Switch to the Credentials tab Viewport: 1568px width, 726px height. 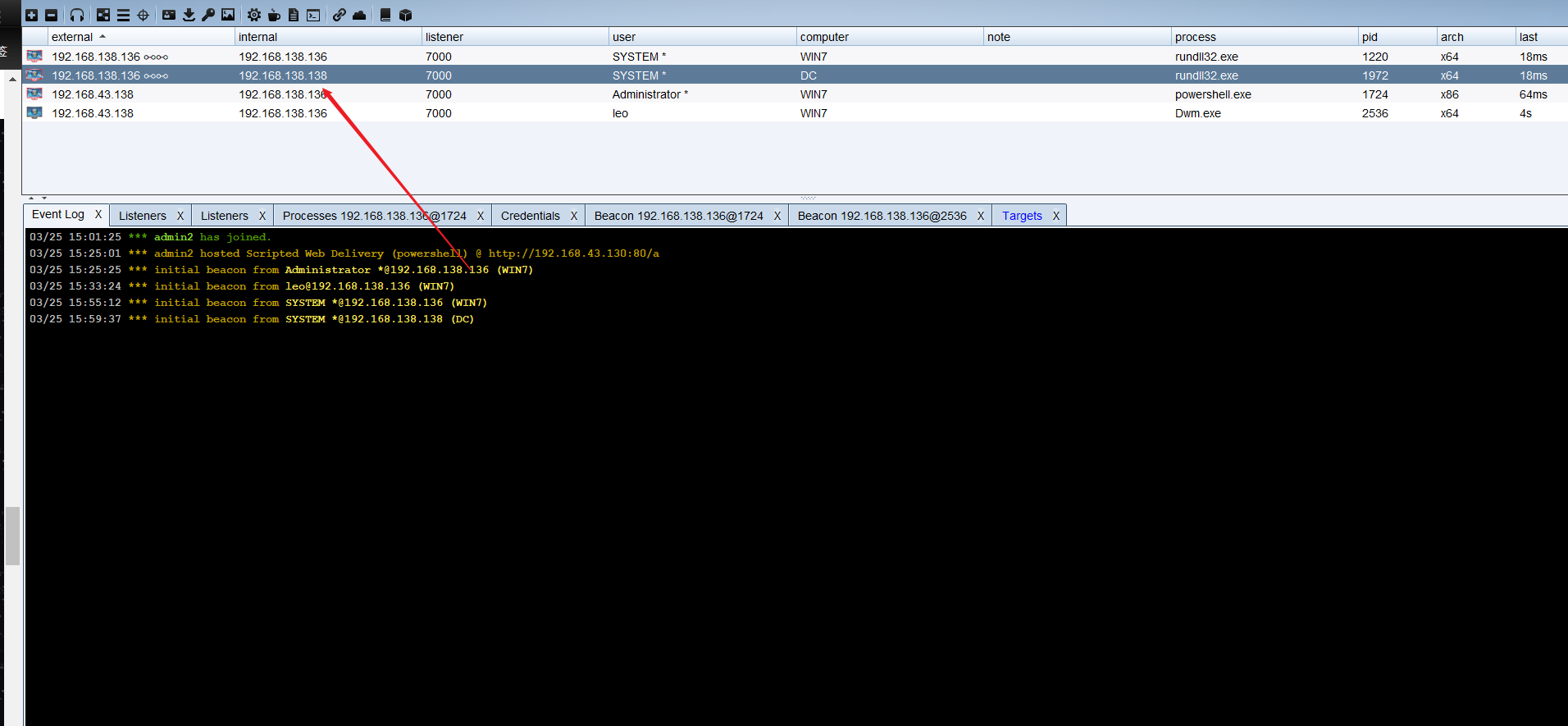coord(531,216)
